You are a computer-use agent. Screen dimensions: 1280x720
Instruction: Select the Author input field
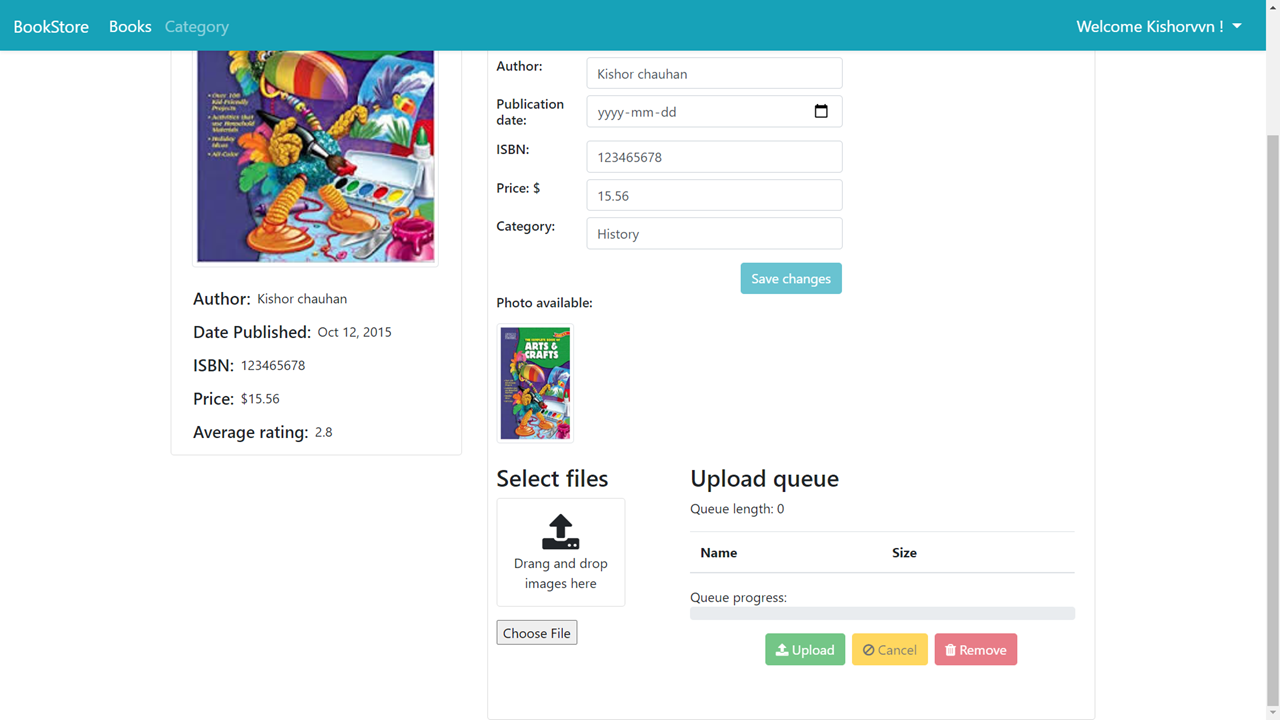coord(714,73)
